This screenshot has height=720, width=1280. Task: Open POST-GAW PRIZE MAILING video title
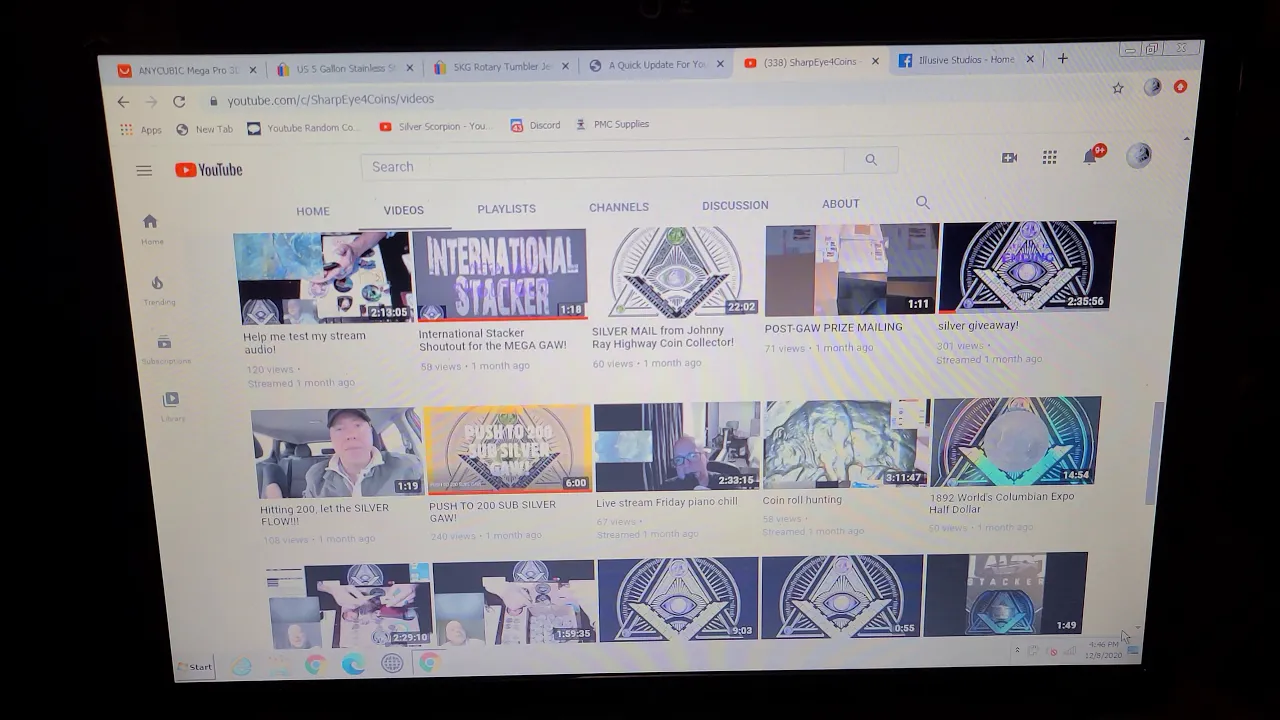click(x=833, y=328)
